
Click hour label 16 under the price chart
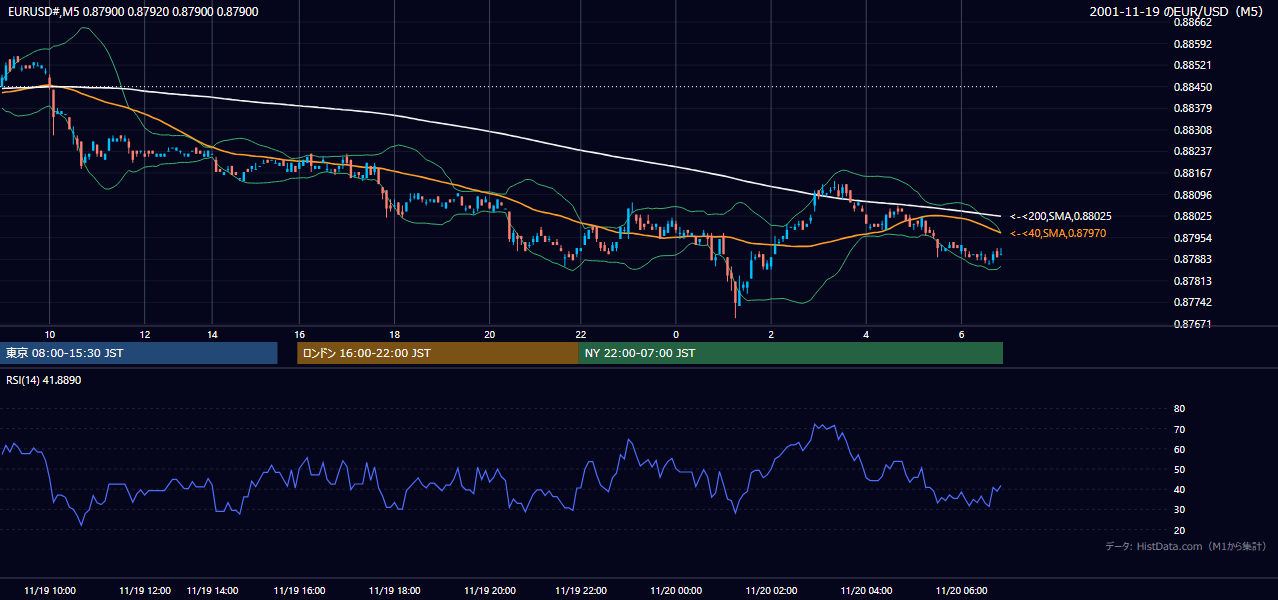pyautogui.click(x=299, y=334)
